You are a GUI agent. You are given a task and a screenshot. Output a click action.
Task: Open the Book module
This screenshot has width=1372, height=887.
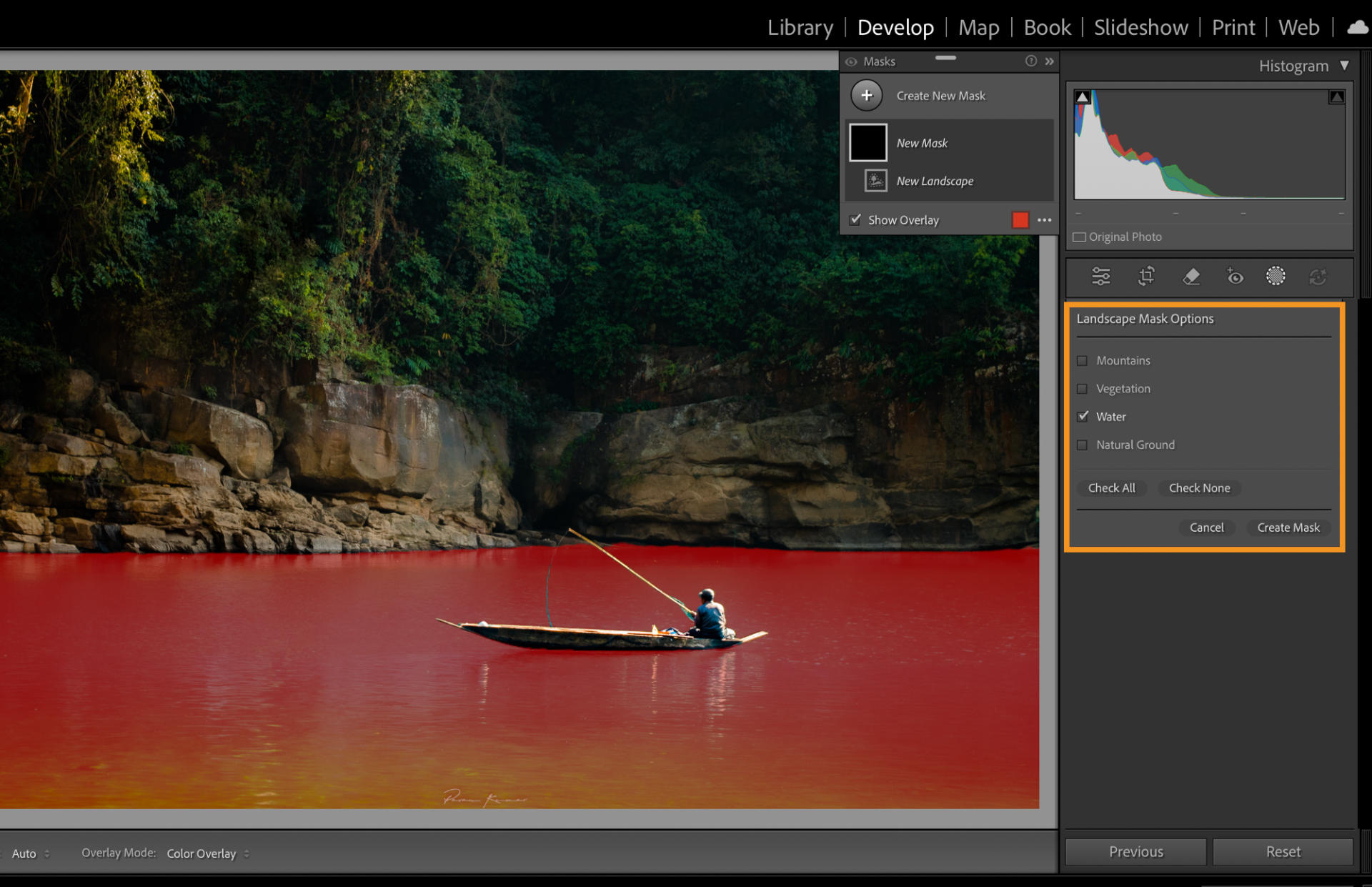[1047, 27]
